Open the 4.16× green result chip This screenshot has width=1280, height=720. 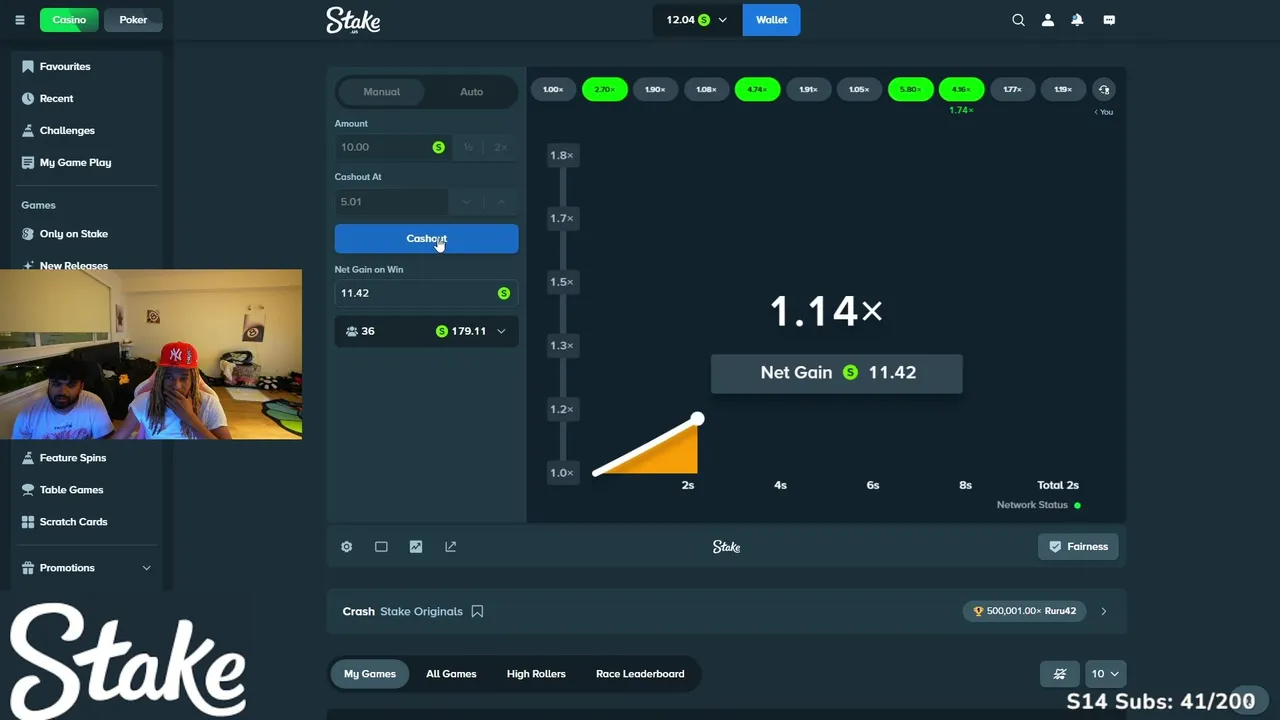961,90
